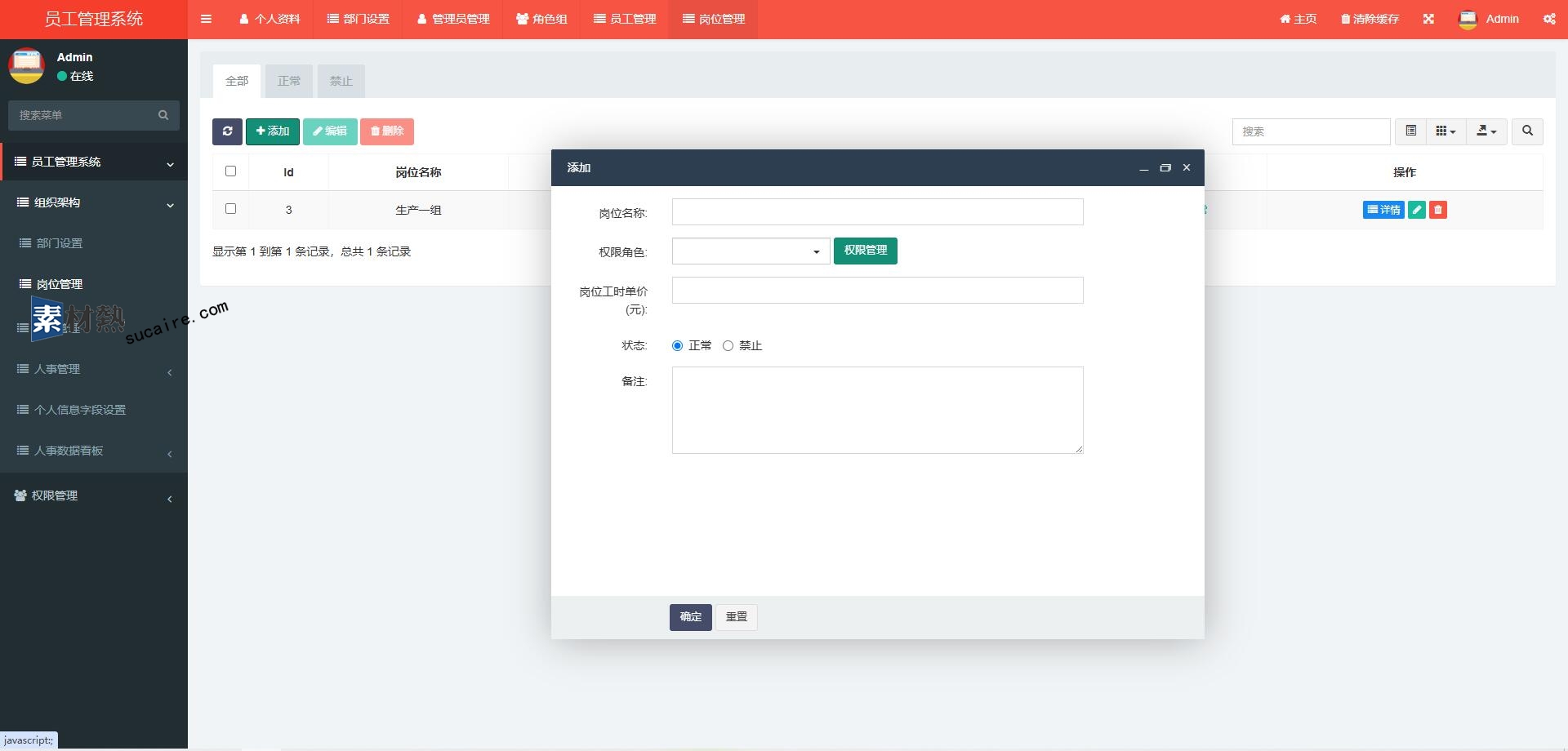Select the 正常 status radio button
The image size is (1568, 751).
677,346
